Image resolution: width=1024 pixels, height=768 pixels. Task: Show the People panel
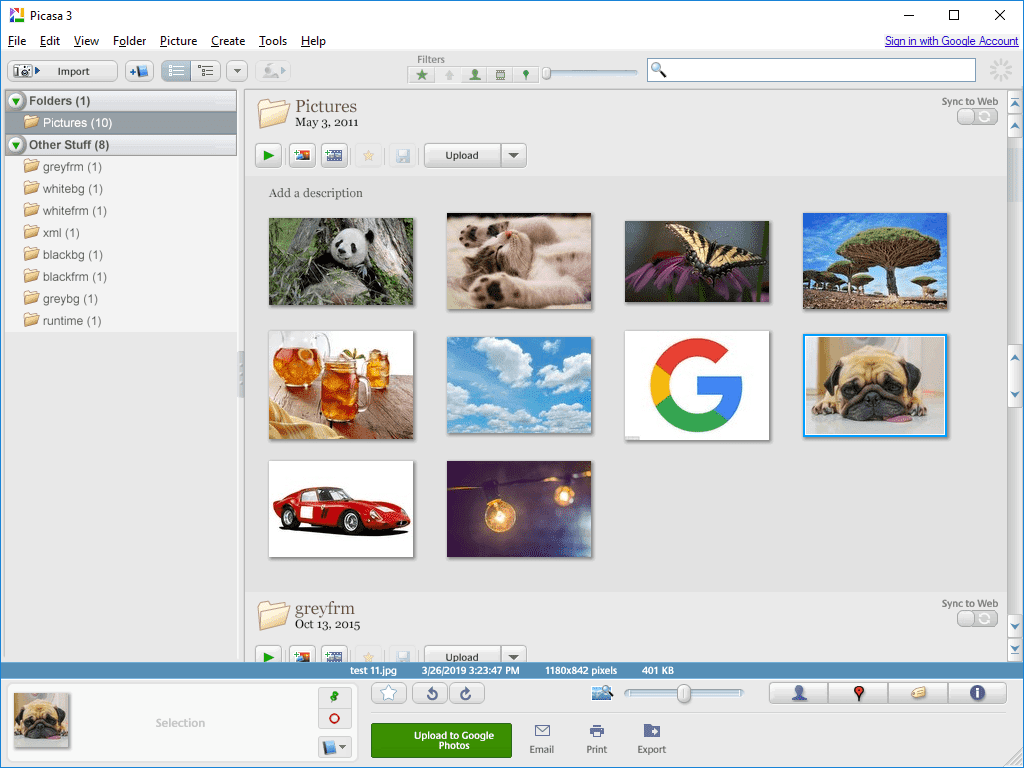pyautogui.click(x=799, y=693)
